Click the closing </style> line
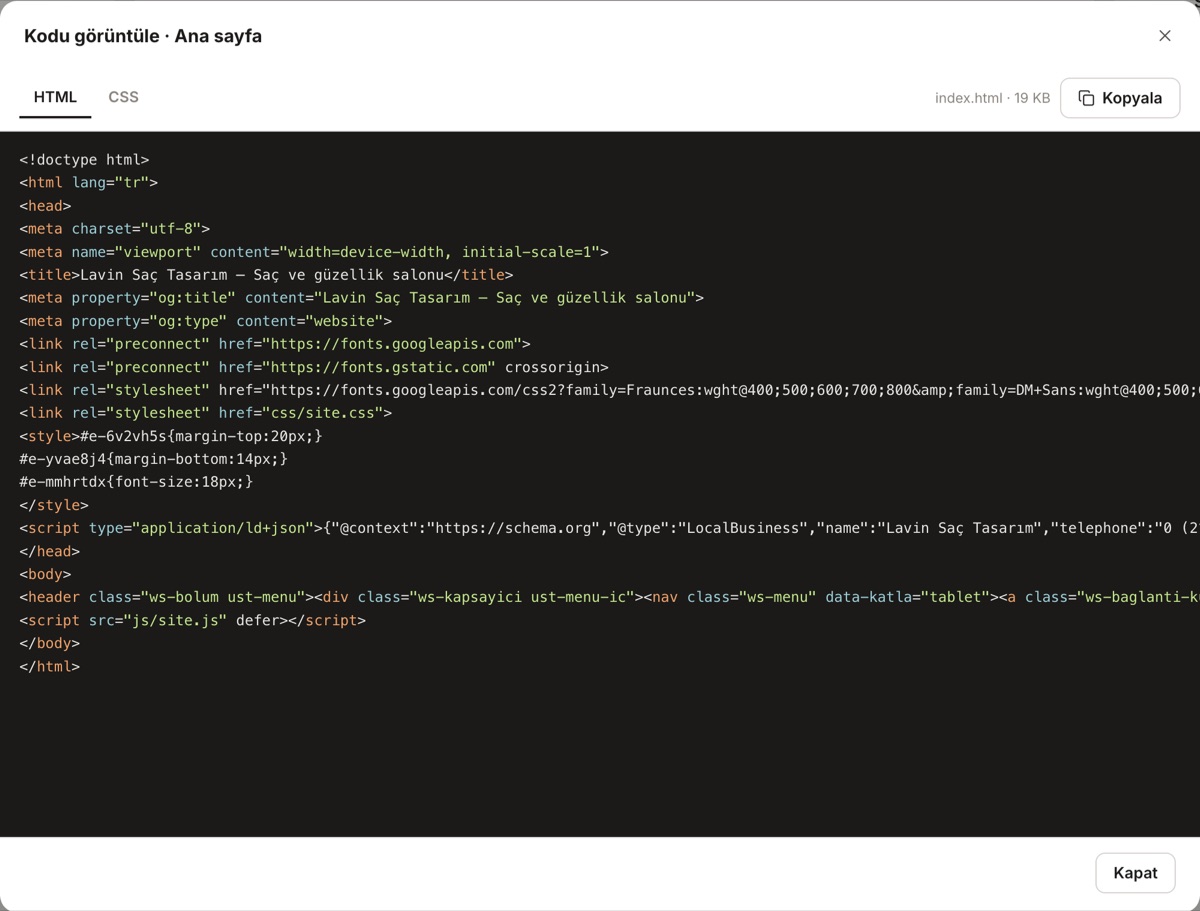Screen dimensions: 1200x911 (54, 505)
